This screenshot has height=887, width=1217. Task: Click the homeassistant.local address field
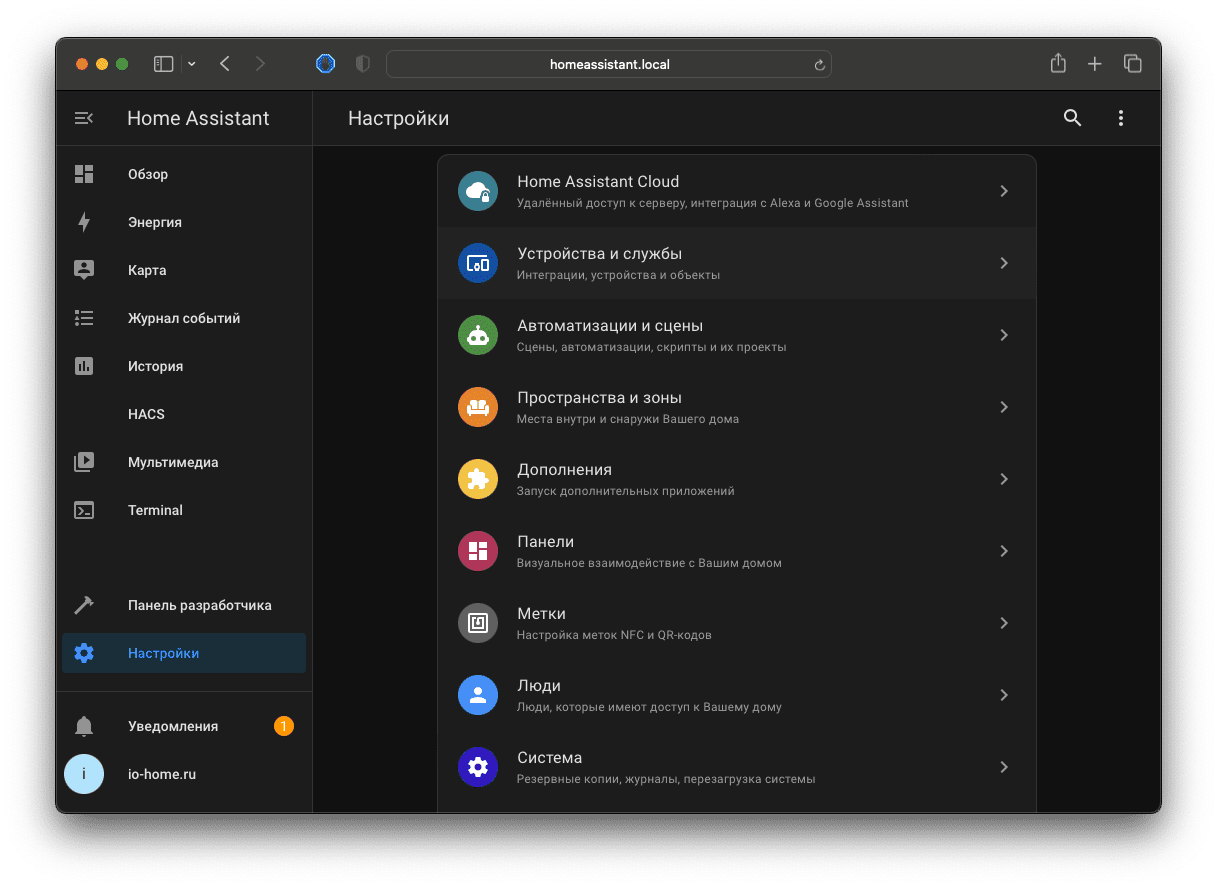(x=609, y=64)
